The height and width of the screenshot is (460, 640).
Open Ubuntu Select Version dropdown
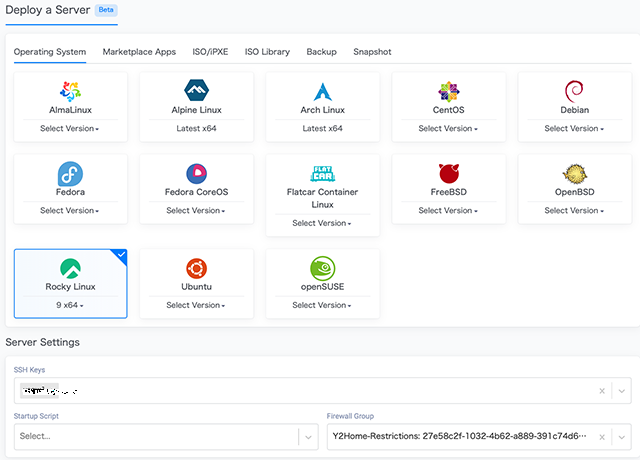click(196, 305)
